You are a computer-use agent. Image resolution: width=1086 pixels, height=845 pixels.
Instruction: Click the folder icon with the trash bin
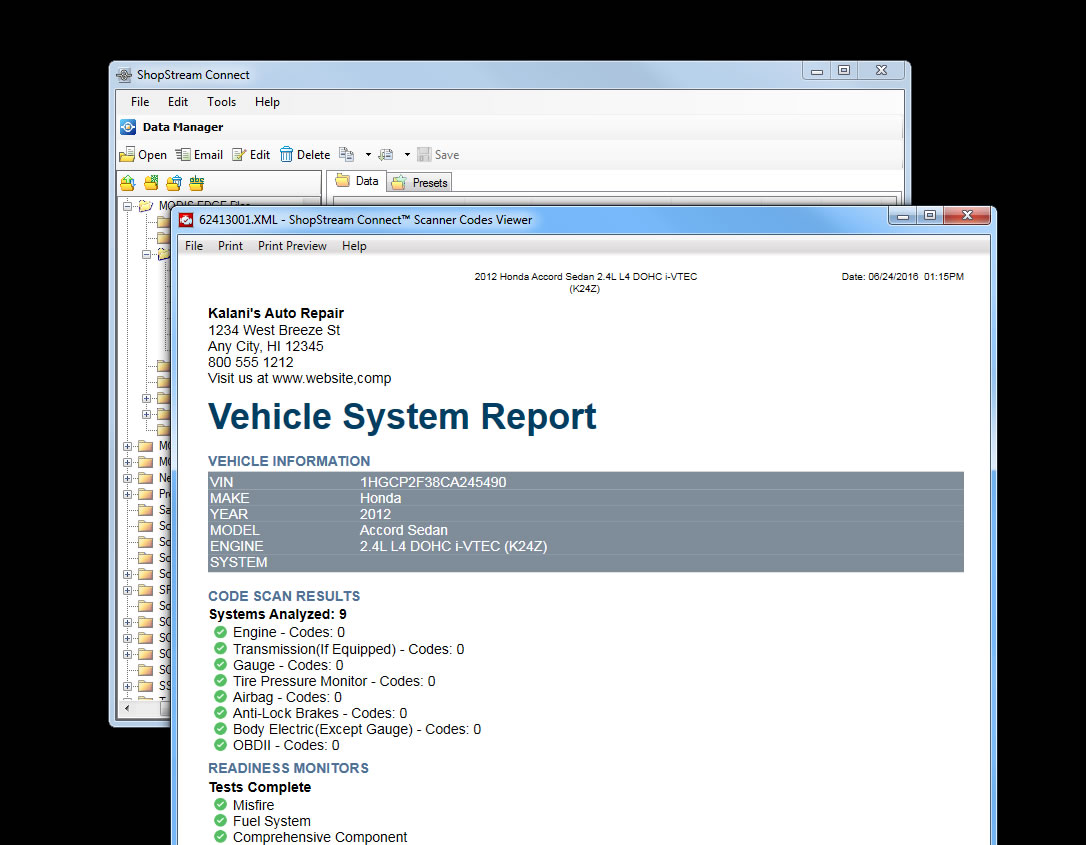pos(174,183)
